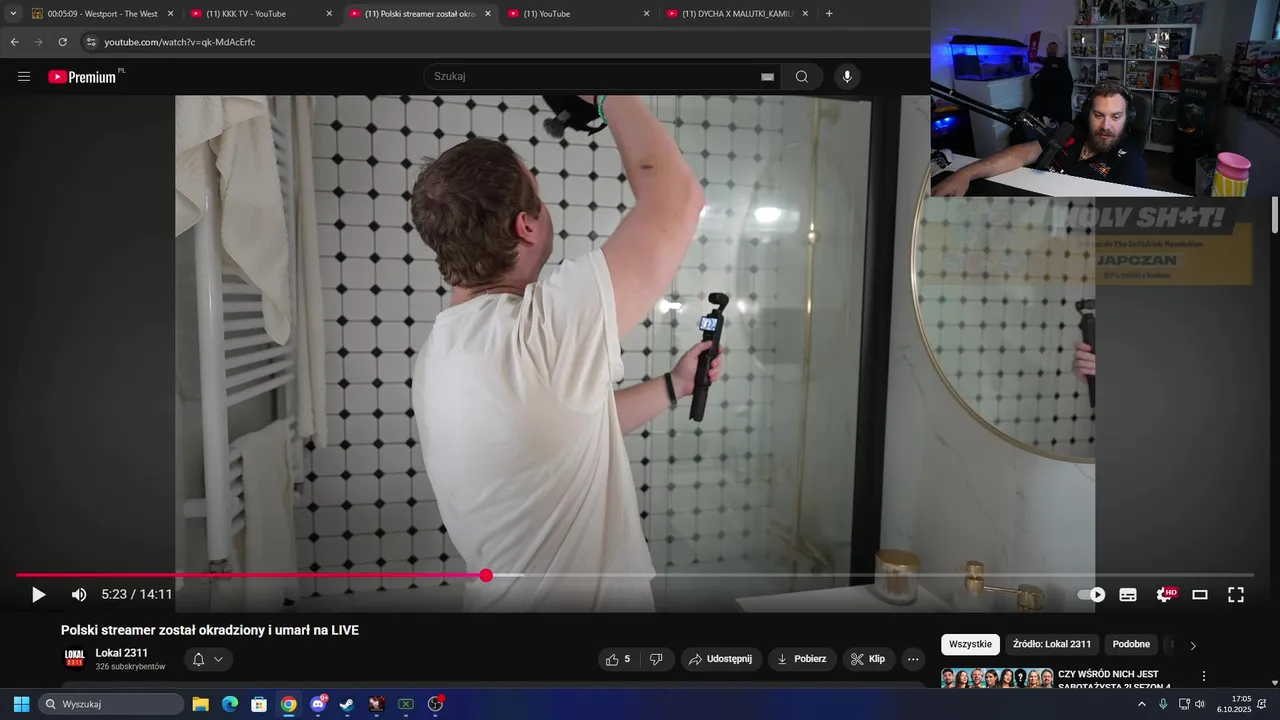Viewport: 1280px width, 720px height.
Task: Click the taskbar Wyszukaj search box
Action: (x=111, y=704)
